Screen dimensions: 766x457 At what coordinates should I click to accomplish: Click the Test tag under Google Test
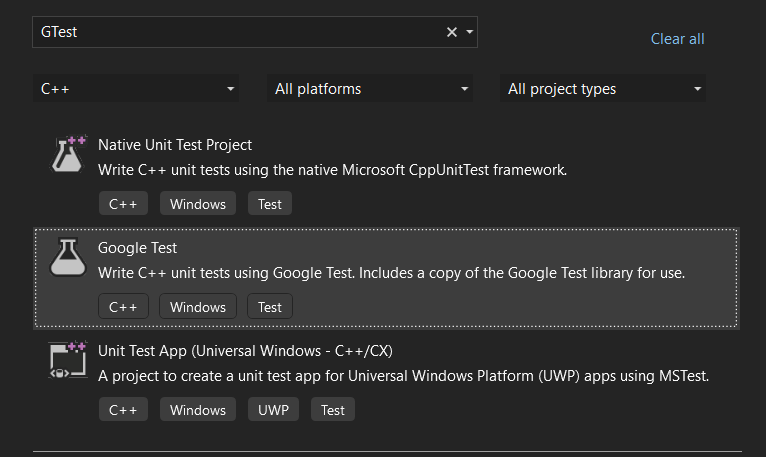point(270,307)
